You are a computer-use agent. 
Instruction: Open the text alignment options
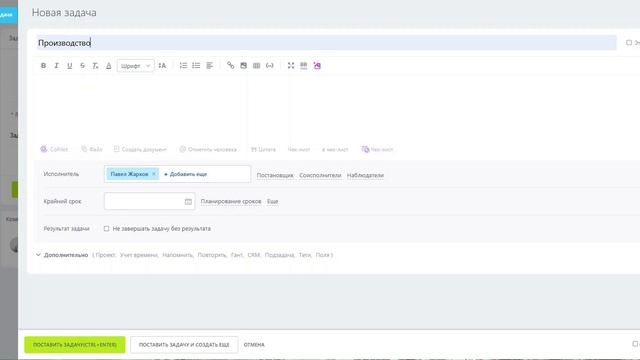(x=209, y=66)
